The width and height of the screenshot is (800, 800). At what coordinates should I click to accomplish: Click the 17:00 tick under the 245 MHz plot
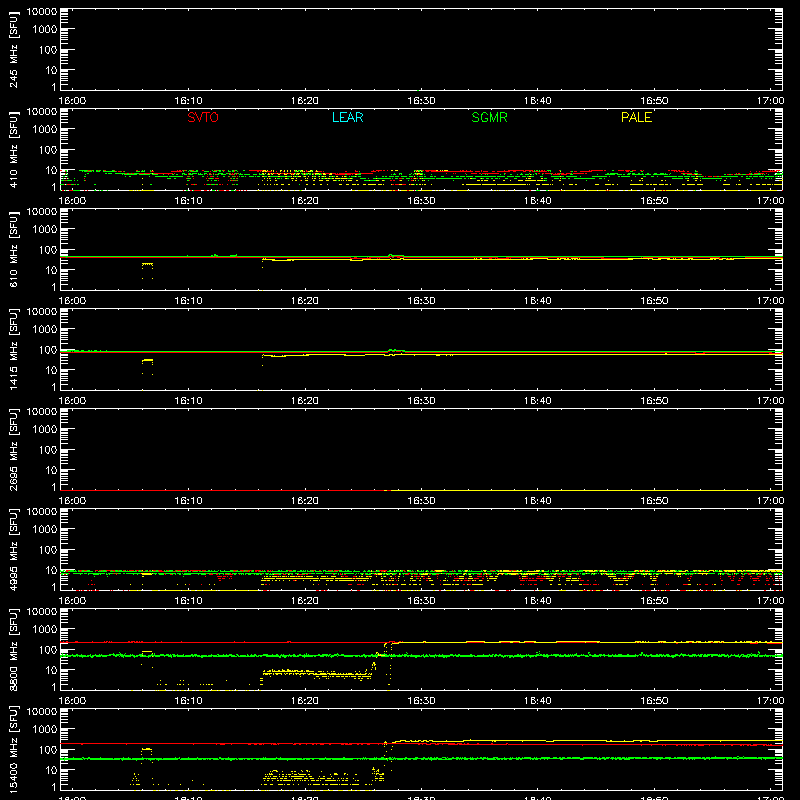770,101
